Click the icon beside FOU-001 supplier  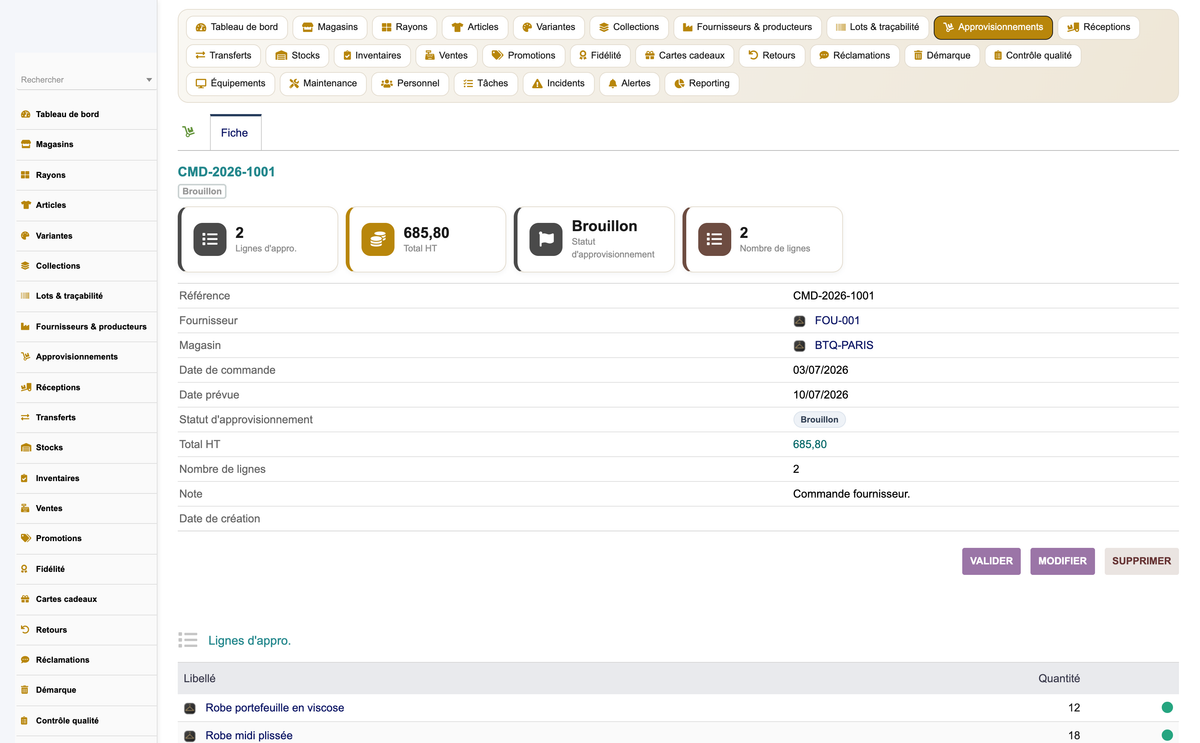799,321
